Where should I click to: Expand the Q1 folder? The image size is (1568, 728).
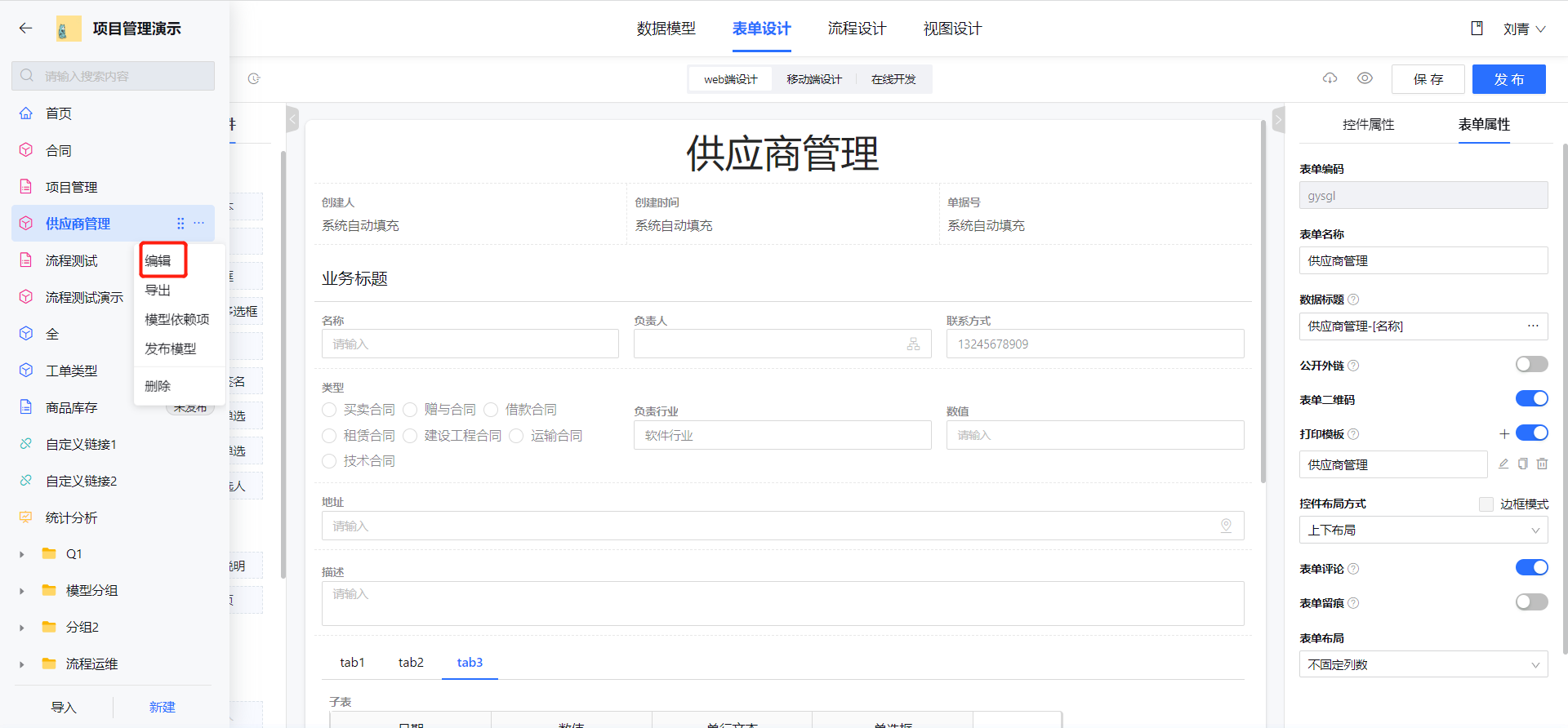point(21,554)
